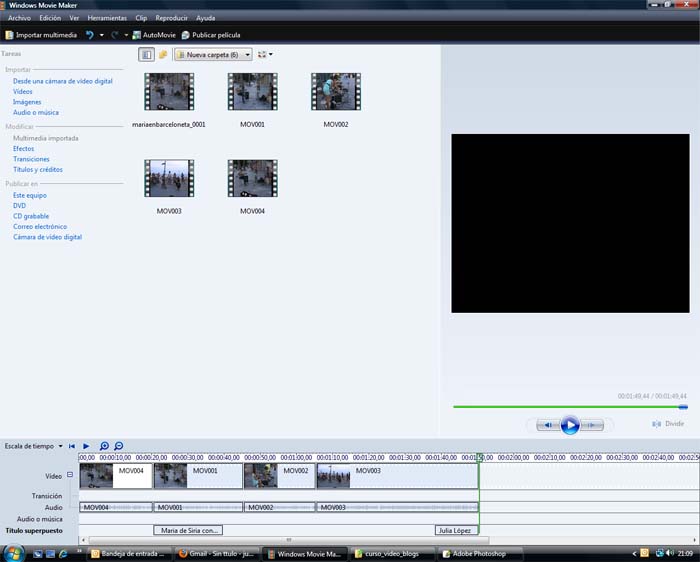Open Títulos y créditos link

point(38,170)
